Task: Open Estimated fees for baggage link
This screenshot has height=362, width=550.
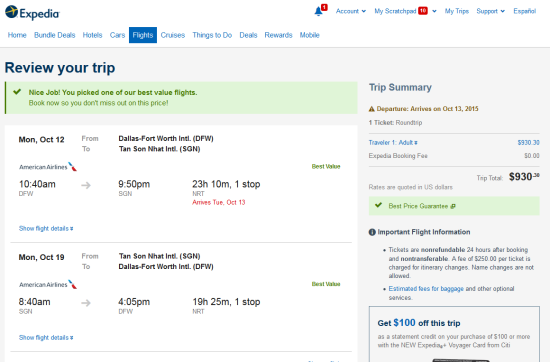Action: pyautogui.click(x=426, y=289)
